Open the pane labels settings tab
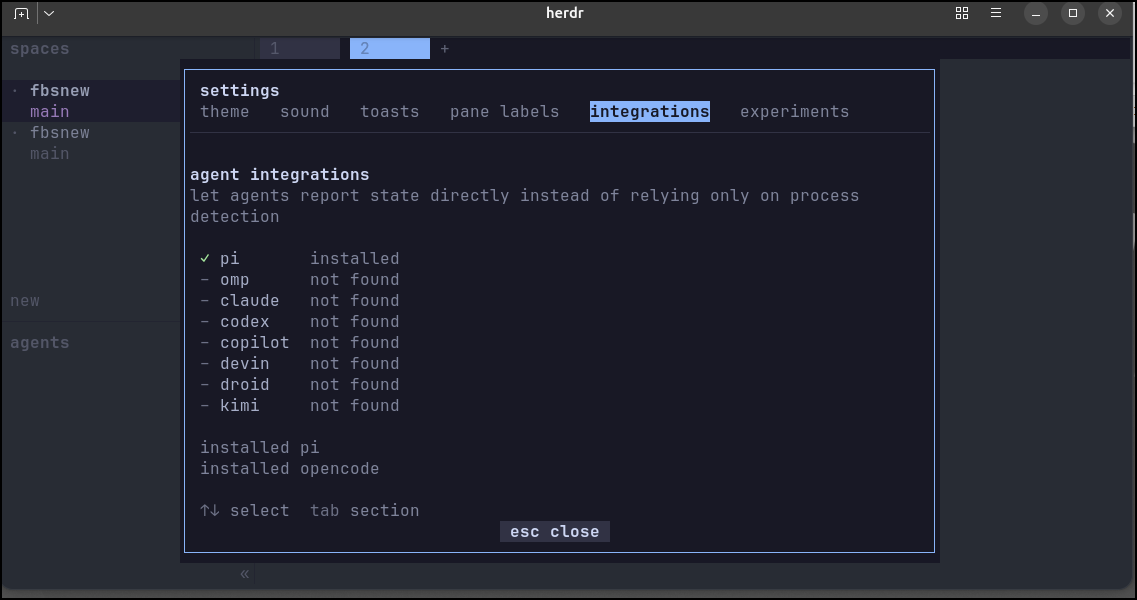This screenshot has width=1137, height=600. click(504, 112)
